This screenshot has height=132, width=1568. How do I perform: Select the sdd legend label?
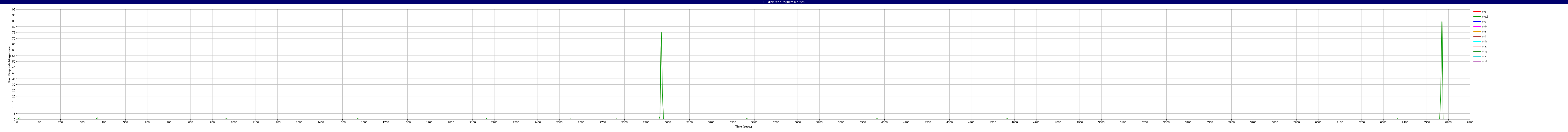point(1484,61)
